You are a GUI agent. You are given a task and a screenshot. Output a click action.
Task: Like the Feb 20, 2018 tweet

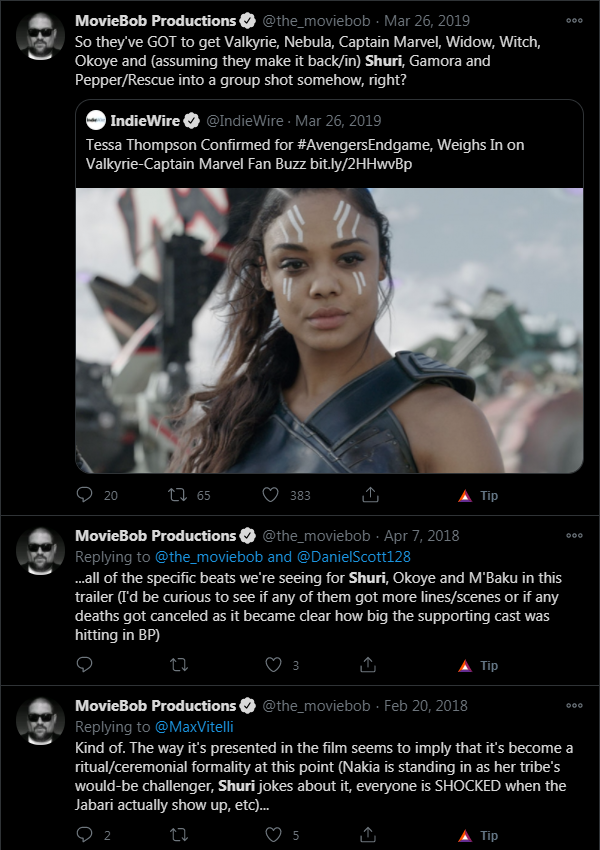pos(273,834)
